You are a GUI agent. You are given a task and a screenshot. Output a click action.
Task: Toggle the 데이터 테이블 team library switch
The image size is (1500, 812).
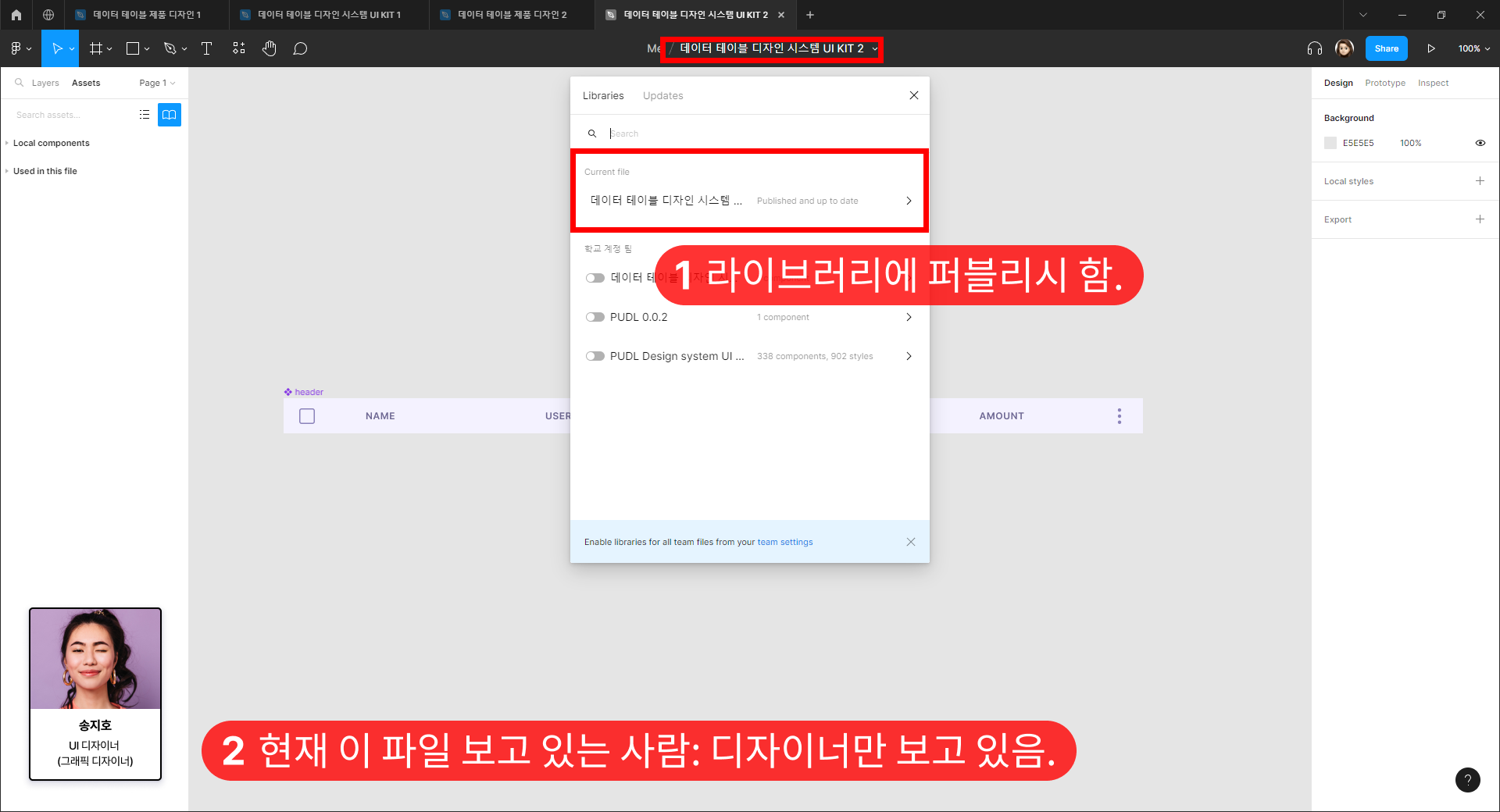[x=595, y=278]
